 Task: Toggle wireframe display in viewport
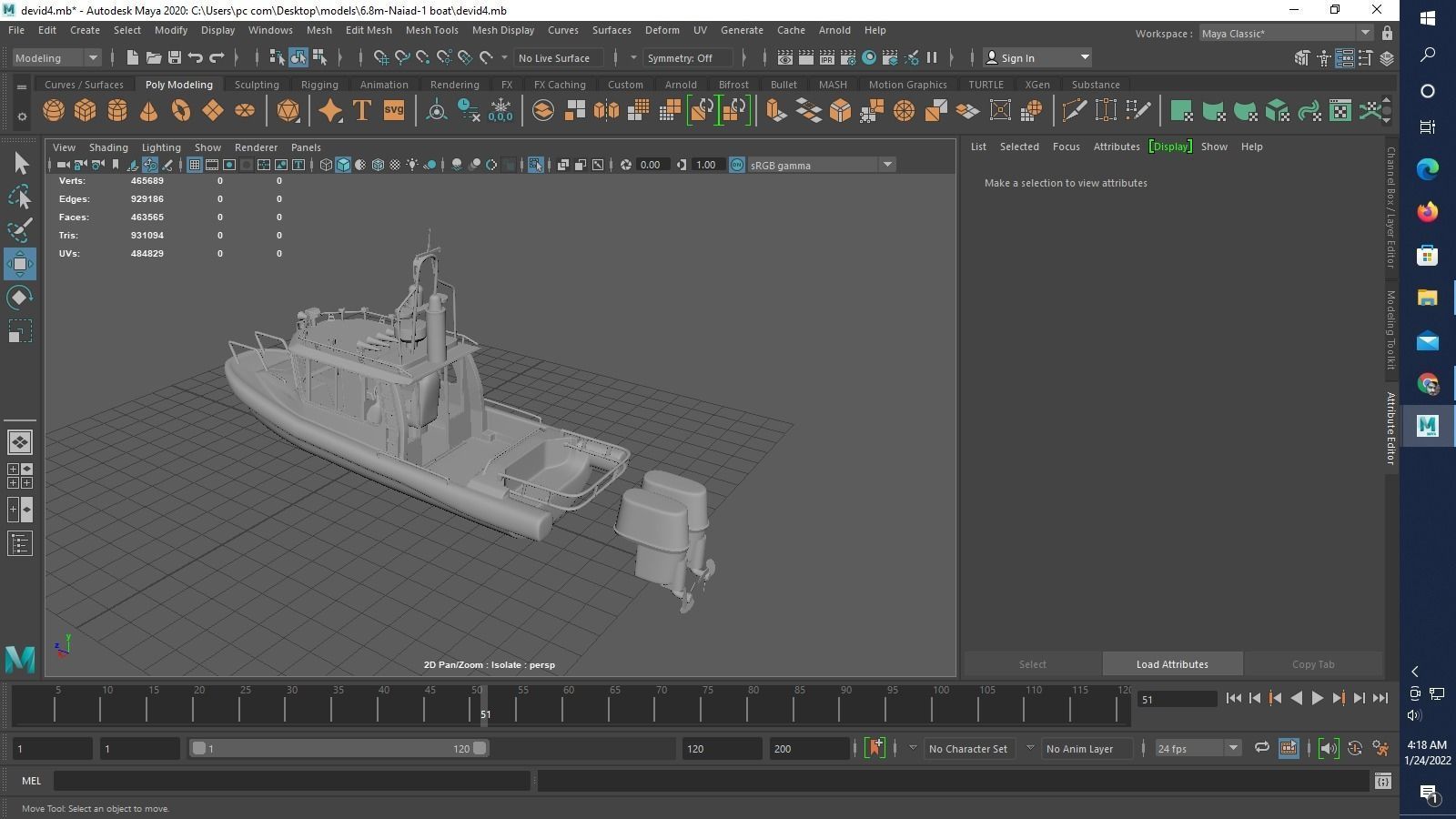tap(326, 165)
